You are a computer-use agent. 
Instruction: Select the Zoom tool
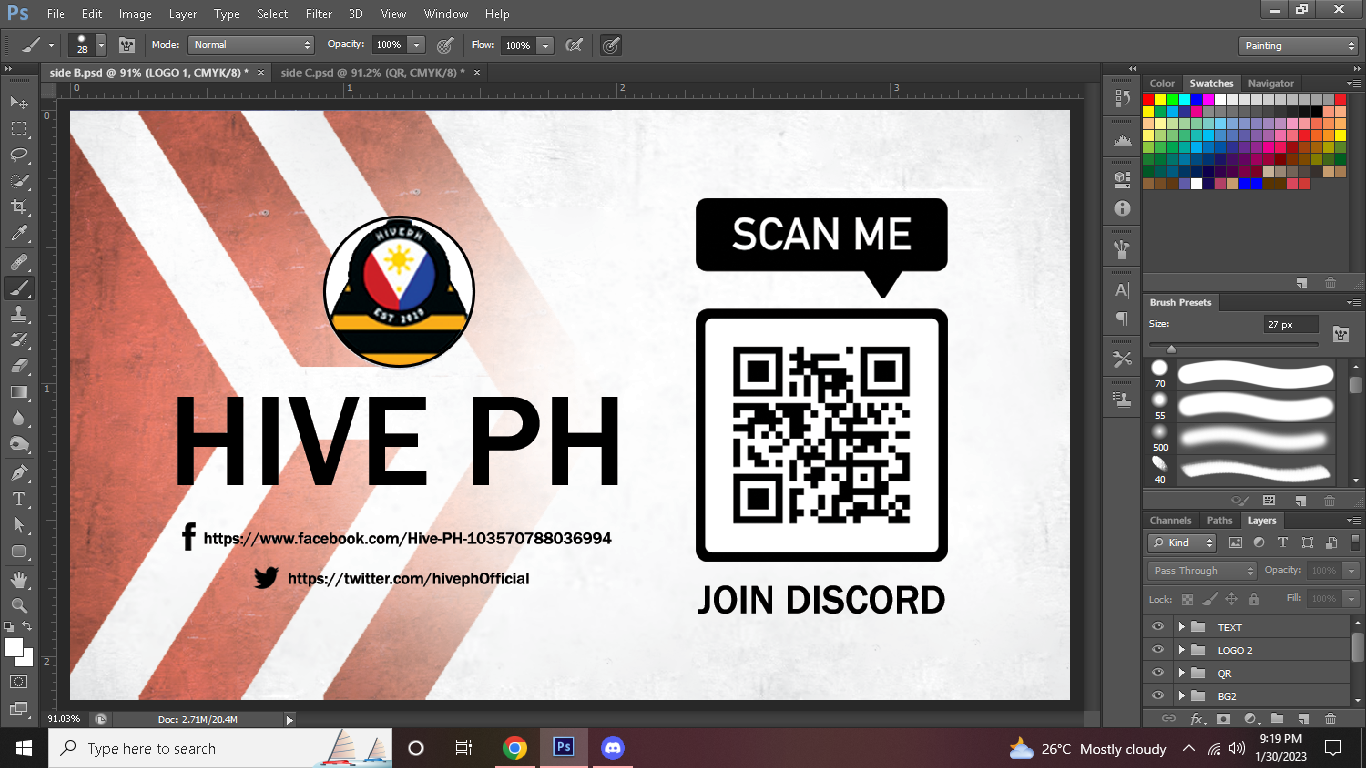19,605
